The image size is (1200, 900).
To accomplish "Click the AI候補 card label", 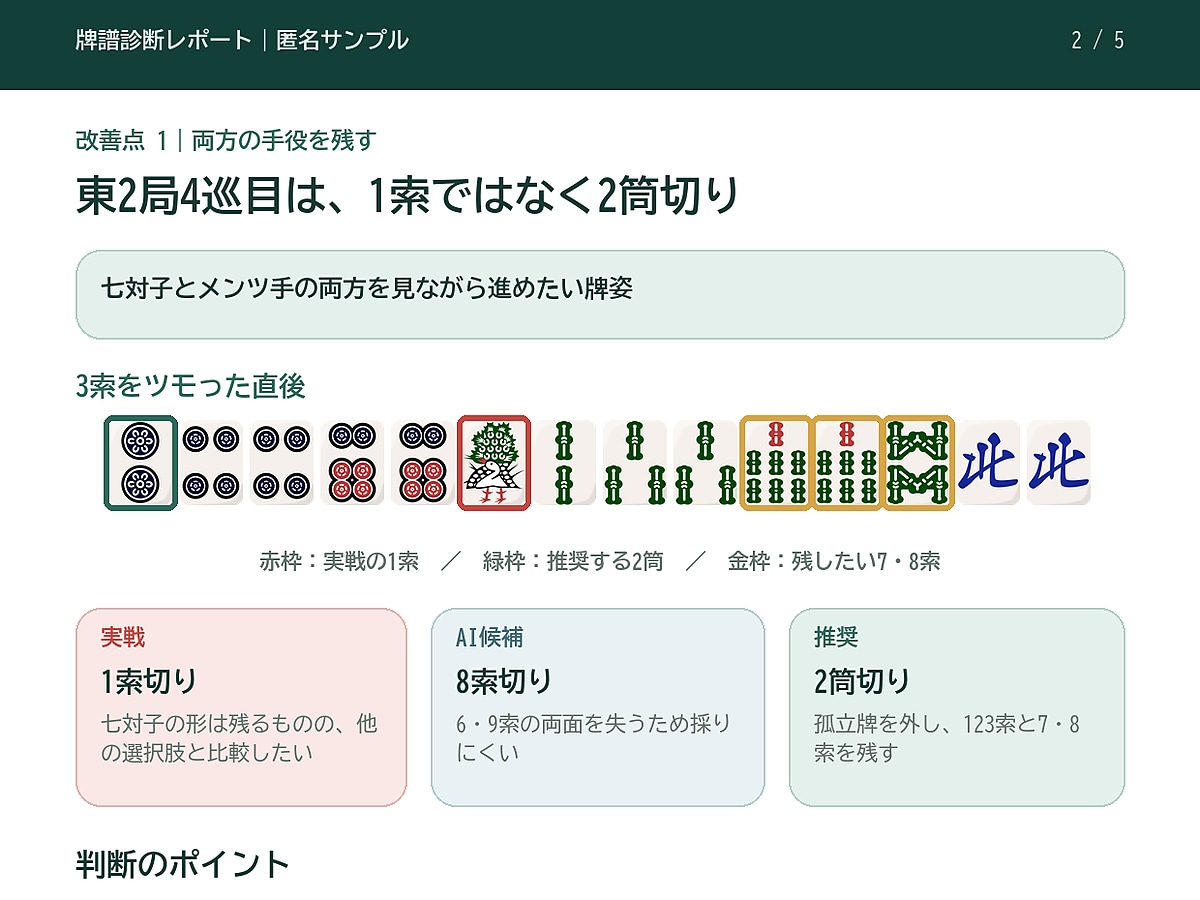I will pyautogui.click(x=490, y=637).
